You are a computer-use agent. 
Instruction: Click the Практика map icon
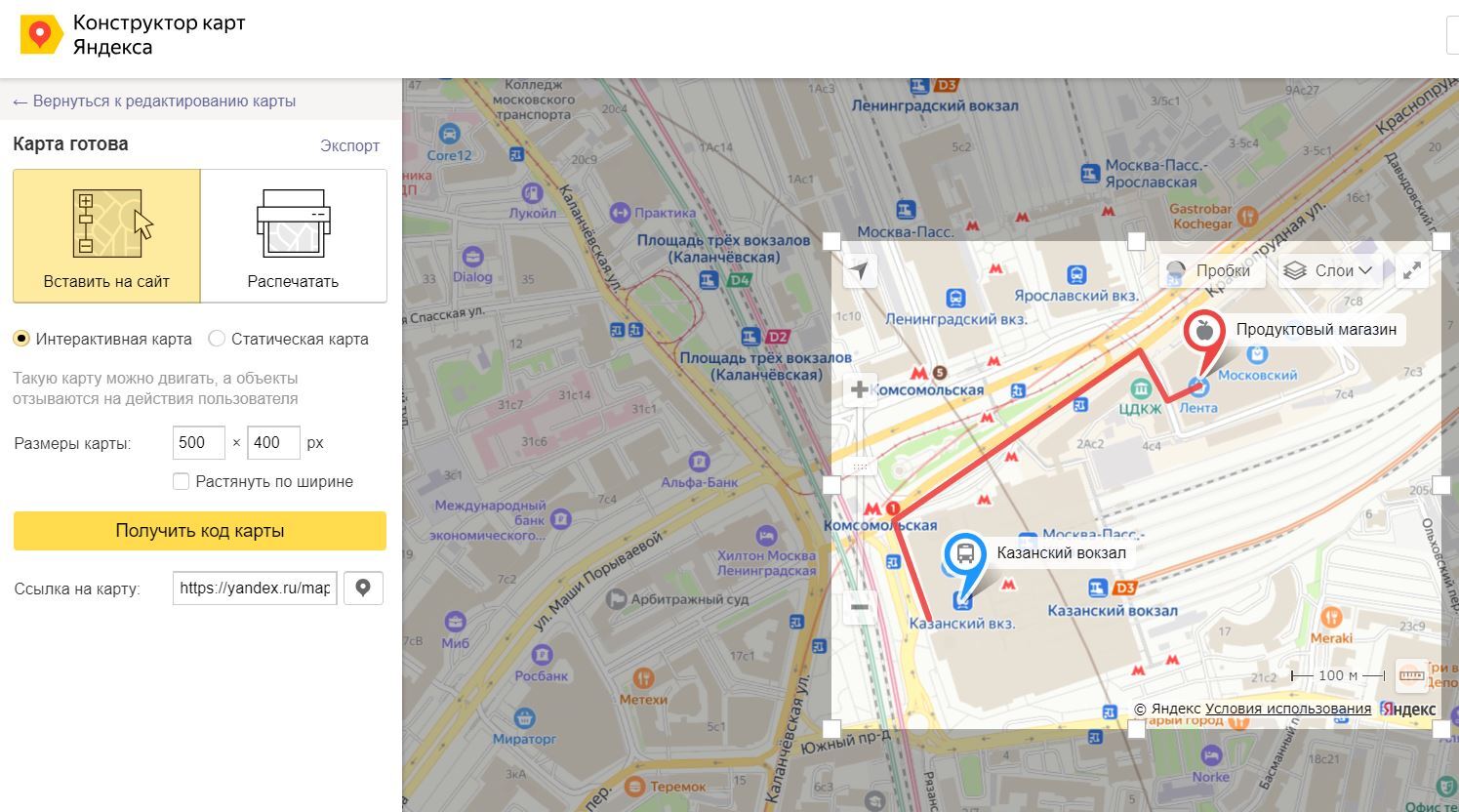click(619, 212)
